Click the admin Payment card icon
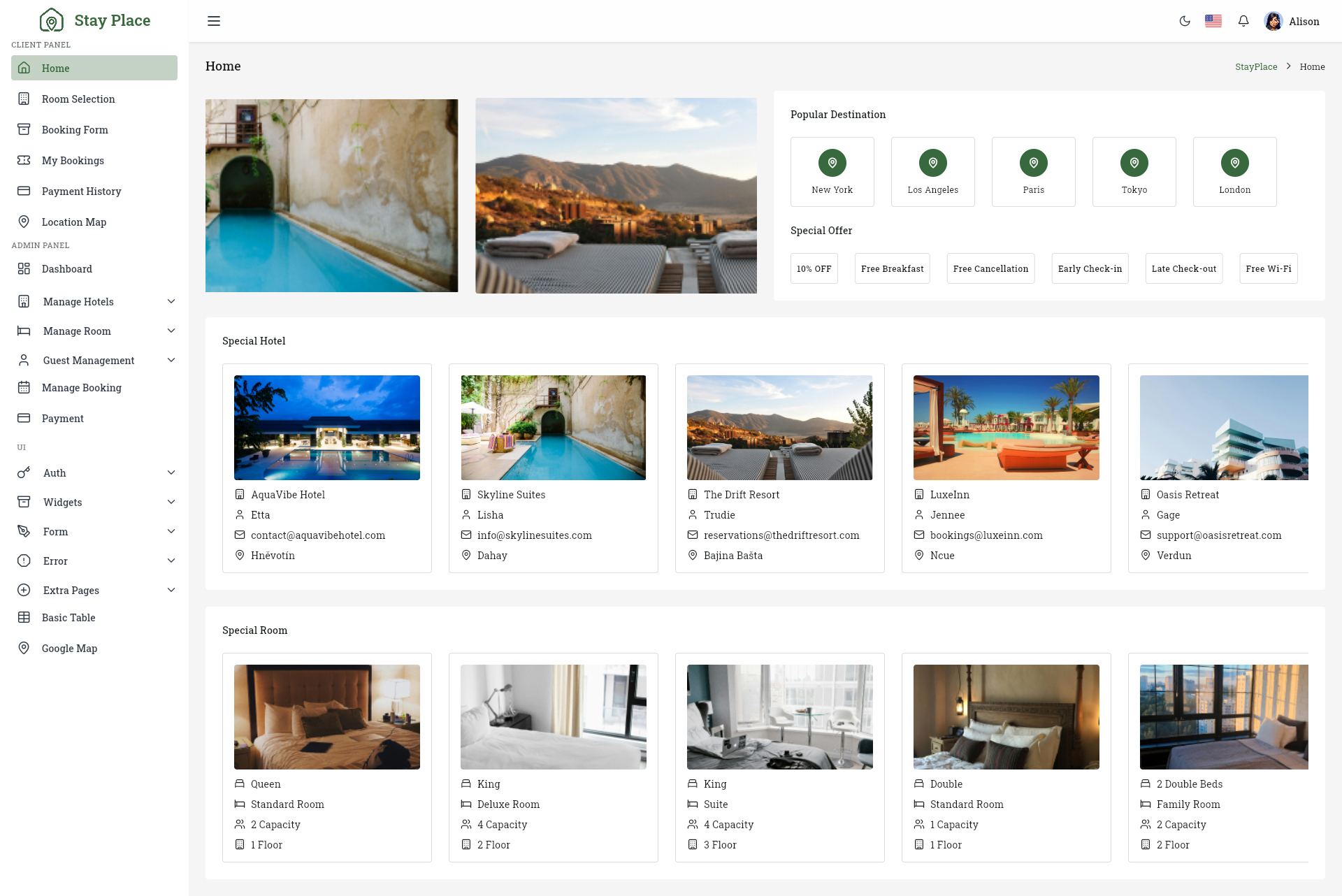The width and height of the screenshot is (1342, 896). click(24, 418)
